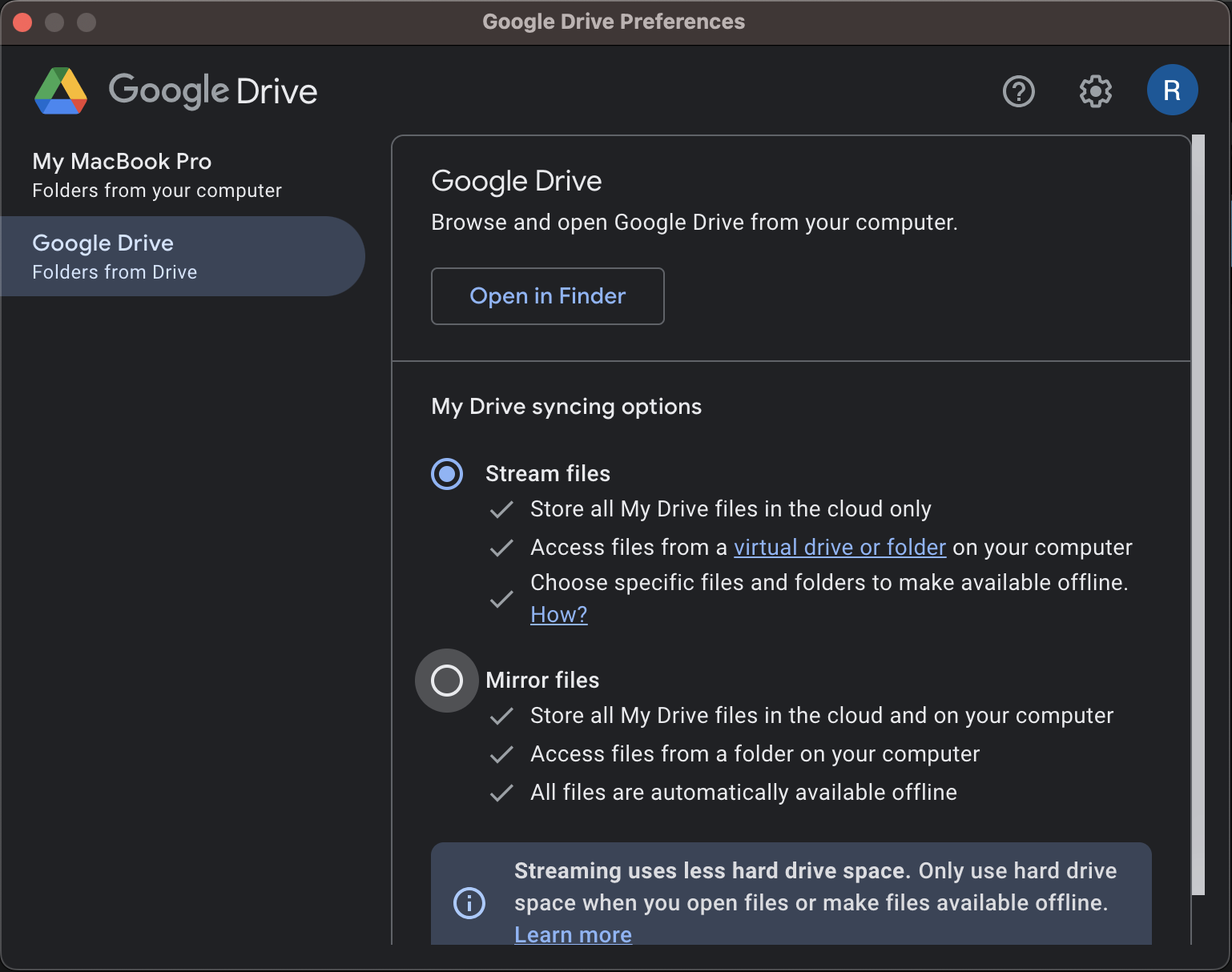Viewport: 1232px width, 972px height.
Task: Click the info icon in streaming notice
Action: 469,903
